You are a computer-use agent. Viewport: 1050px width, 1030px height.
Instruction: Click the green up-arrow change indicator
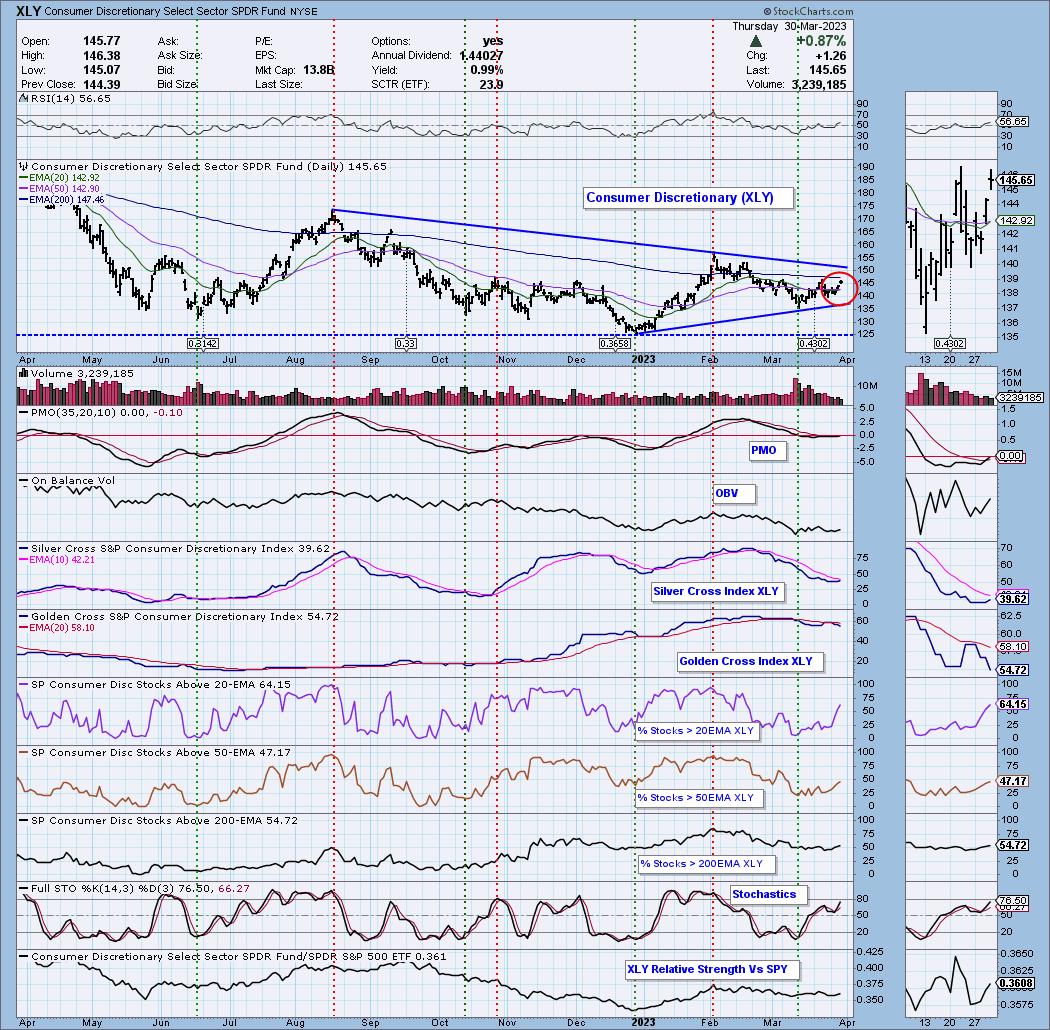coord(755,42)
